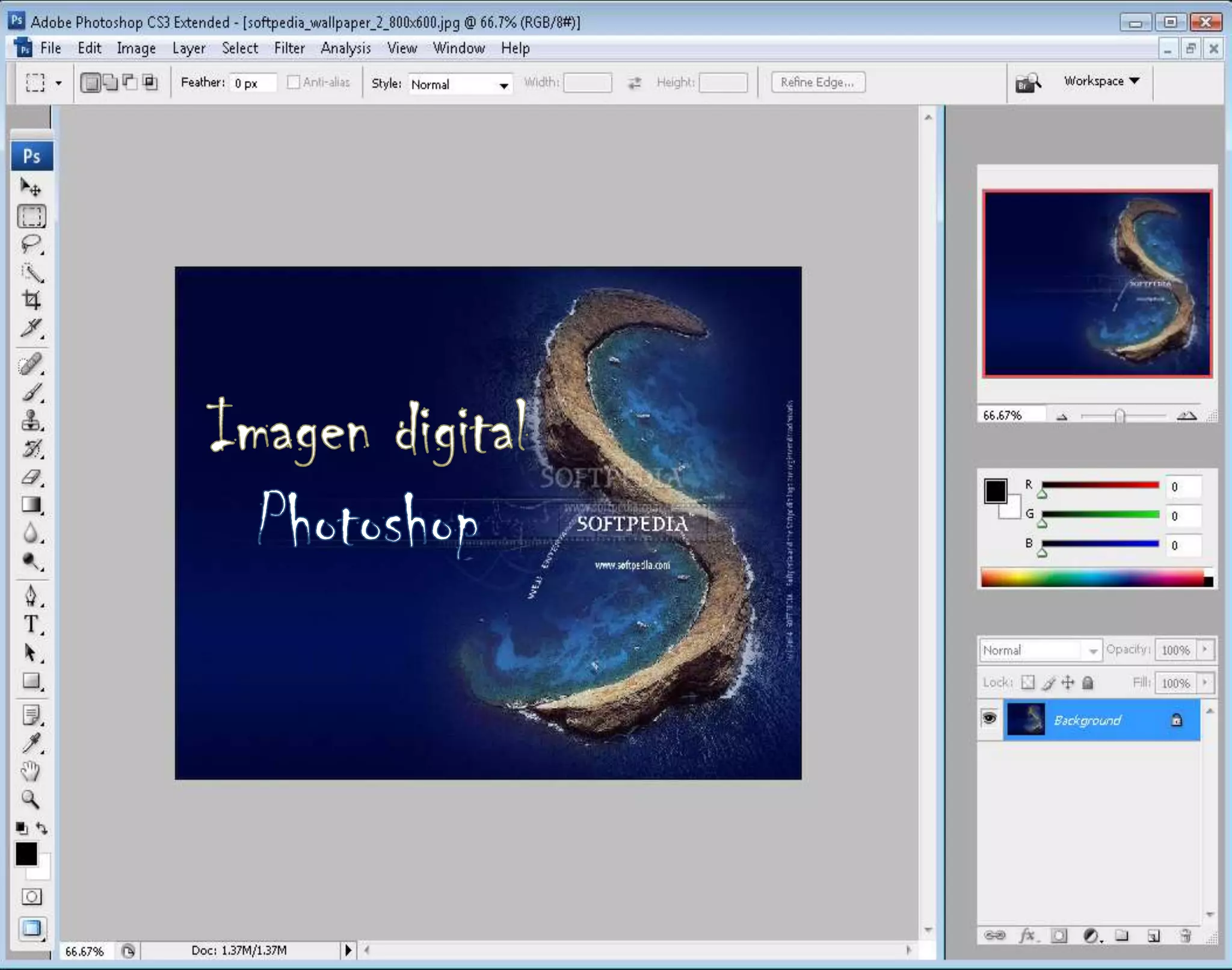Click the Delete layer trash icon
The image size is (1232, 970).
click(1185, 936)
